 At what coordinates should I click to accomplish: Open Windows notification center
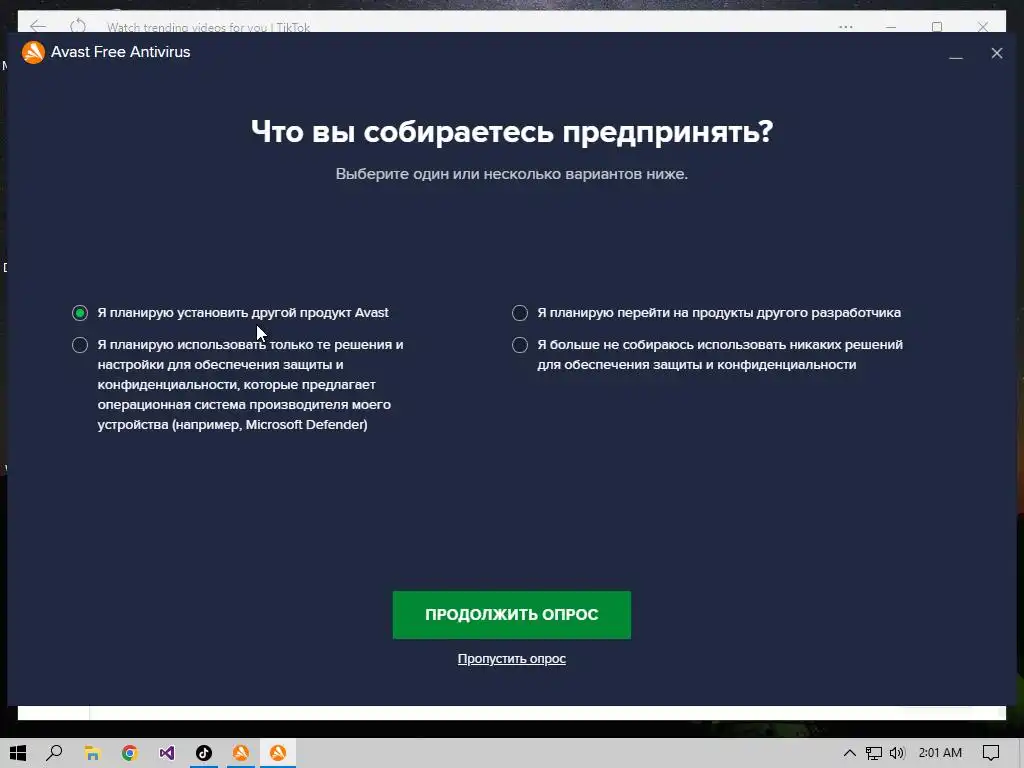991,753
